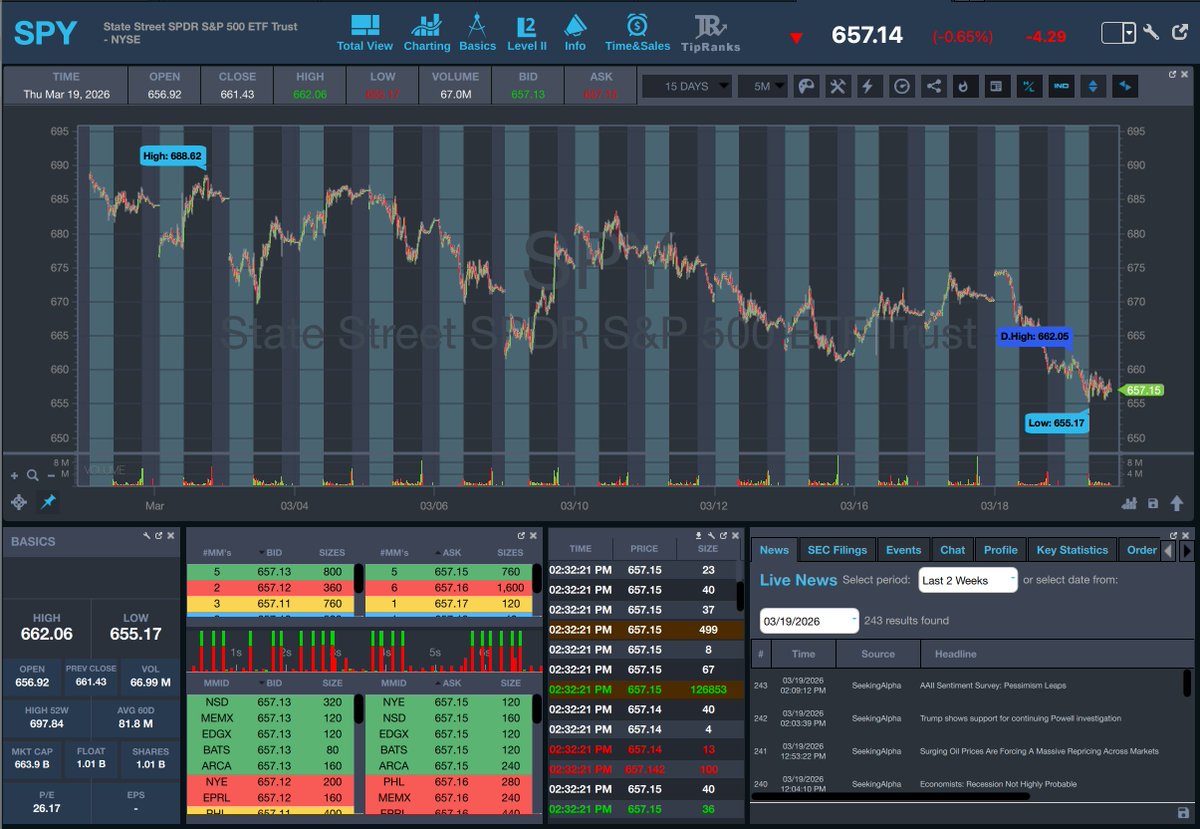Click the 03/19/2026 date field
This screenshot has height=829, width=1200.
806,620
